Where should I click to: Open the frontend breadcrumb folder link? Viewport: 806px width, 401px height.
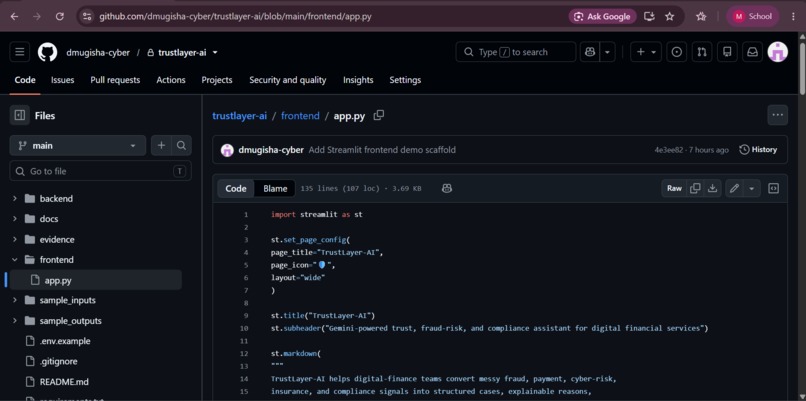[x=300, y=116]
